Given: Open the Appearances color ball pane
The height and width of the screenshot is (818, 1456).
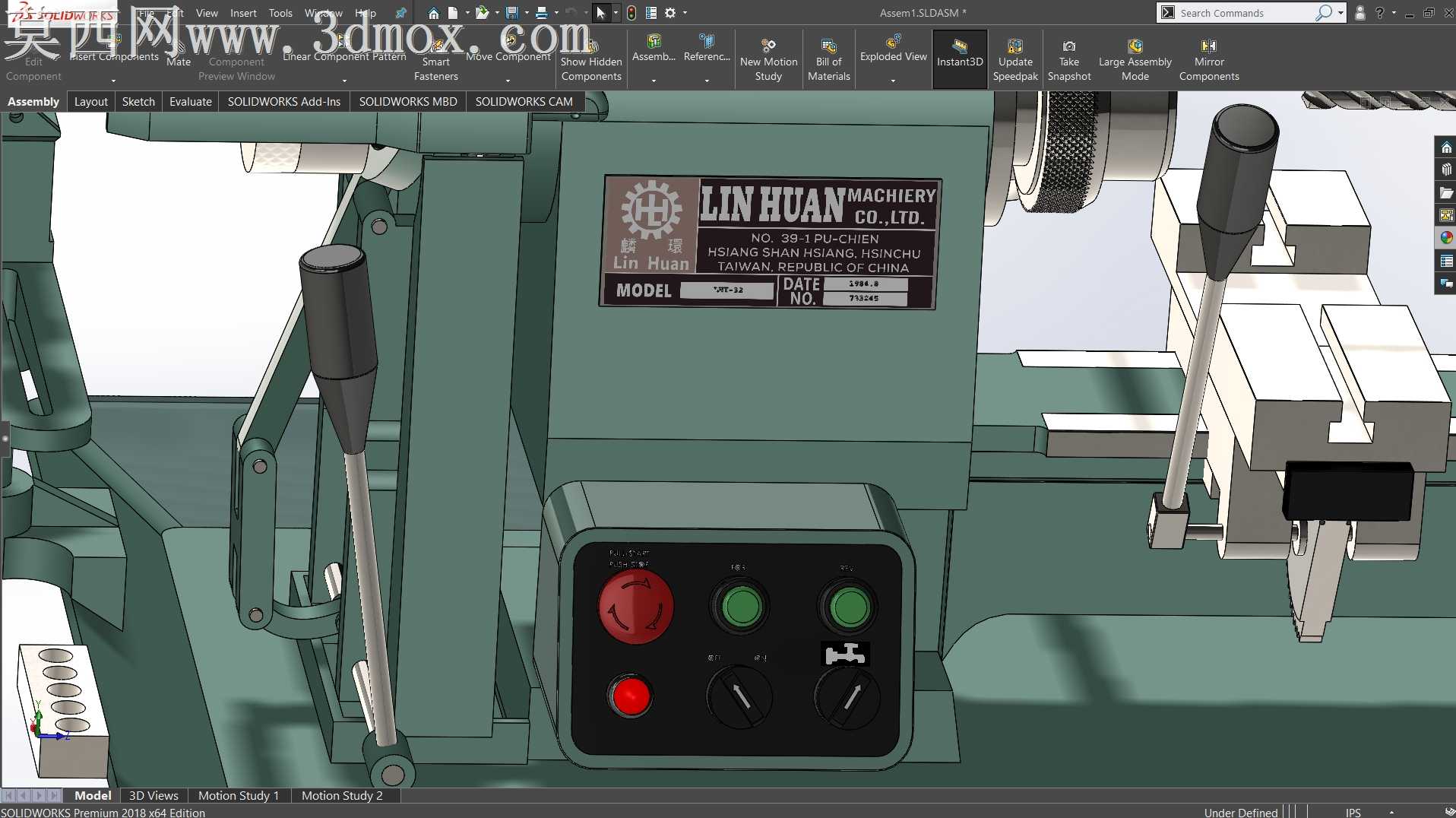Looking at the screenshot, I should [x=1445, y=238].
